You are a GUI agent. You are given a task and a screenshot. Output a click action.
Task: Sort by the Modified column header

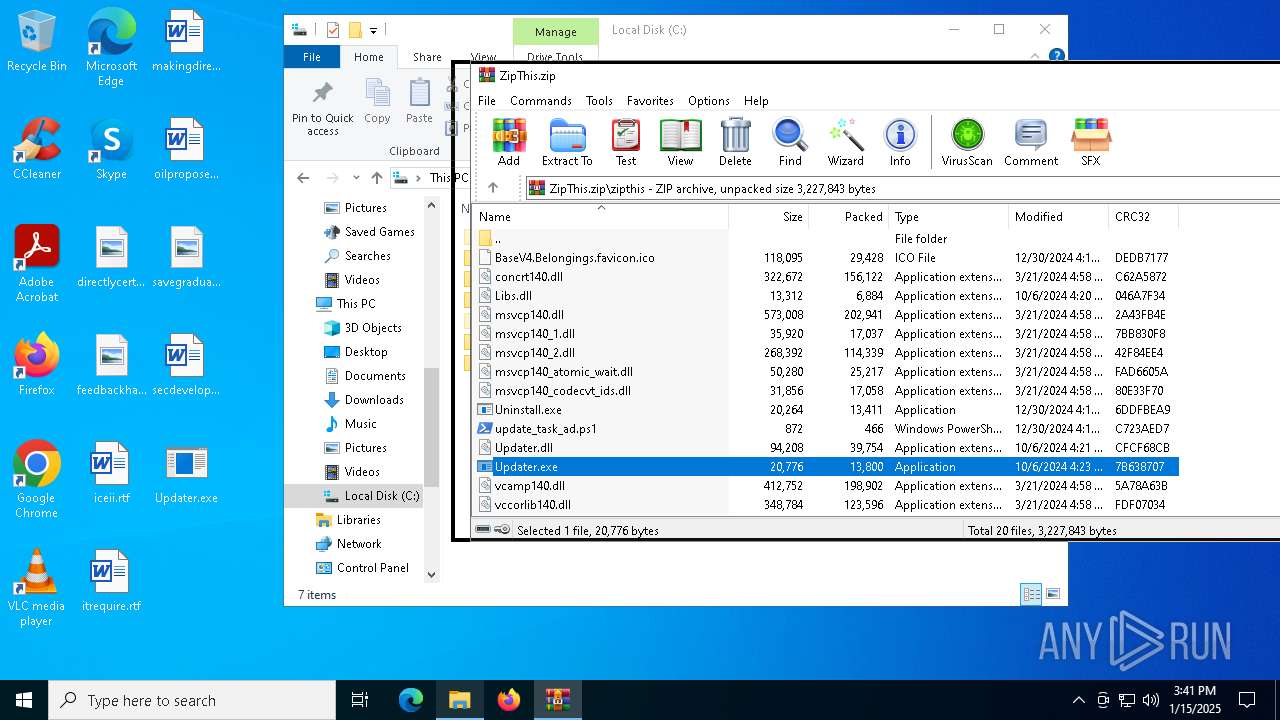(1058, 217)
